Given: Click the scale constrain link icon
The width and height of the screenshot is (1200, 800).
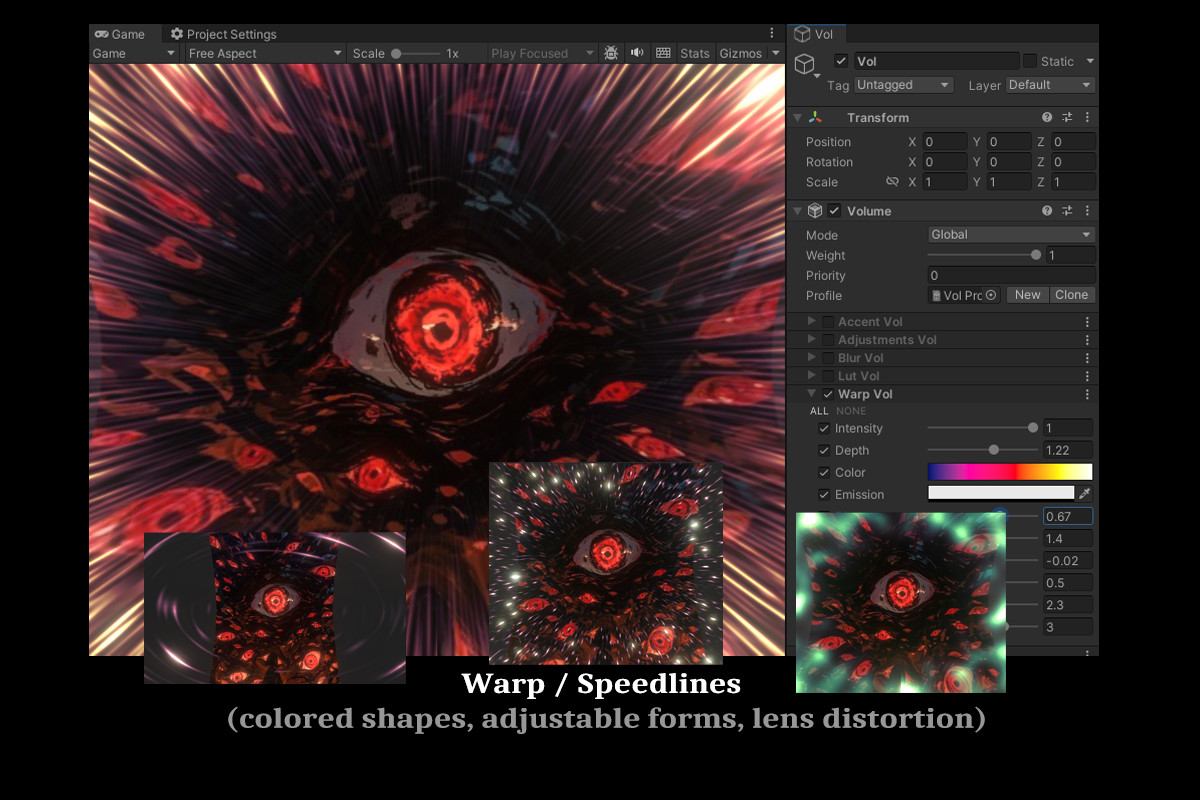Looking at the screenshot, I should pos(891,181).
